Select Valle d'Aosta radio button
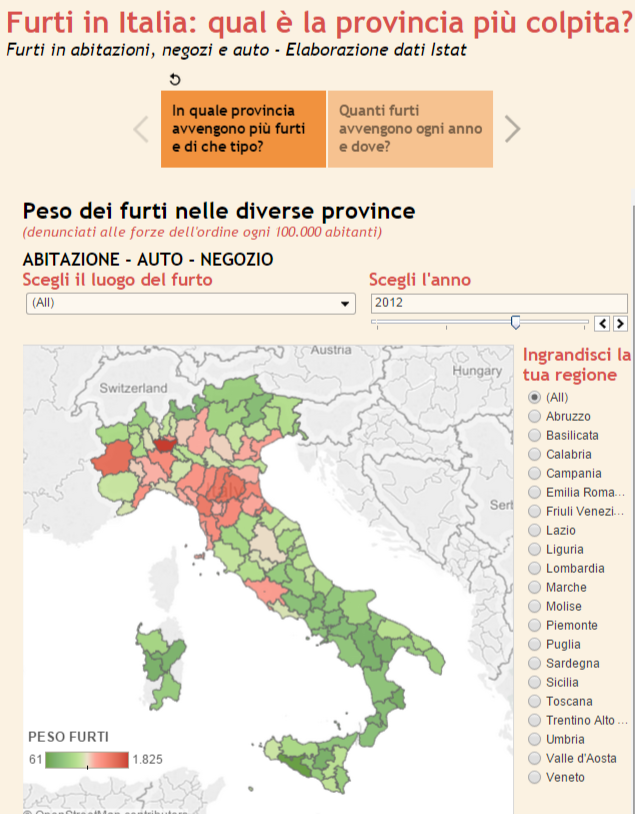This screenshot has width=635, height=814. tap(534, 758)
